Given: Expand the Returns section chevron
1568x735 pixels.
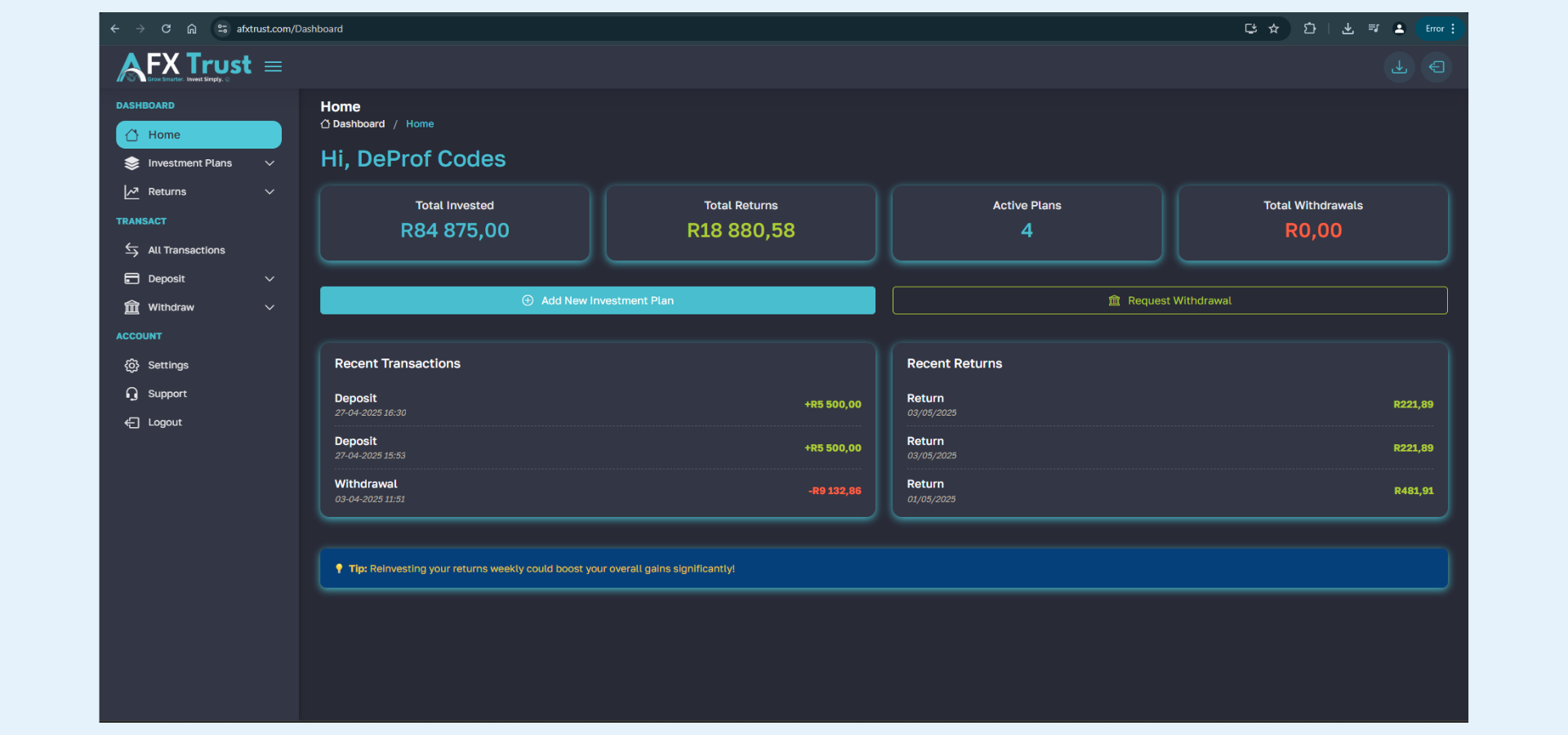Looking at the screenshot, I should [269, 192].
